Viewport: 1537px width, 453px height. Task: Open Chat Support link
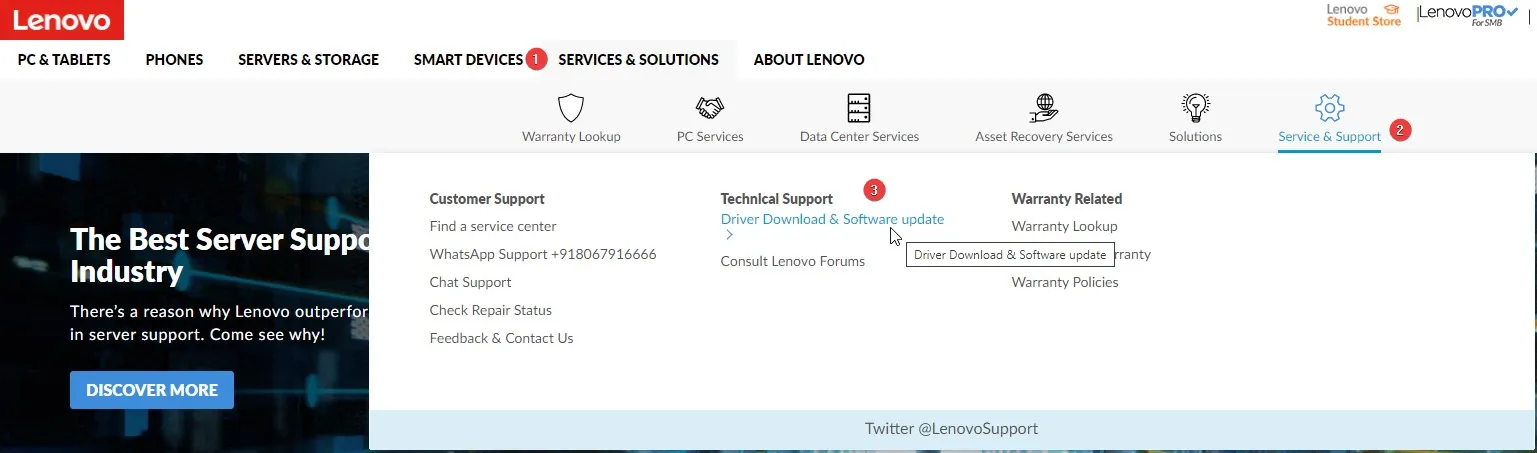click(x=470, y=282)
